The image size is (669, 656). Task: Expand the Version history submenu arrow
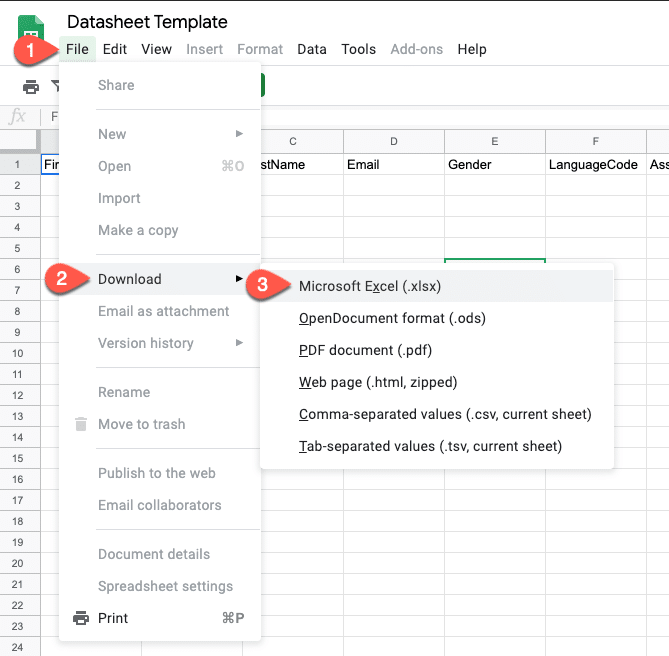point(239,343)
